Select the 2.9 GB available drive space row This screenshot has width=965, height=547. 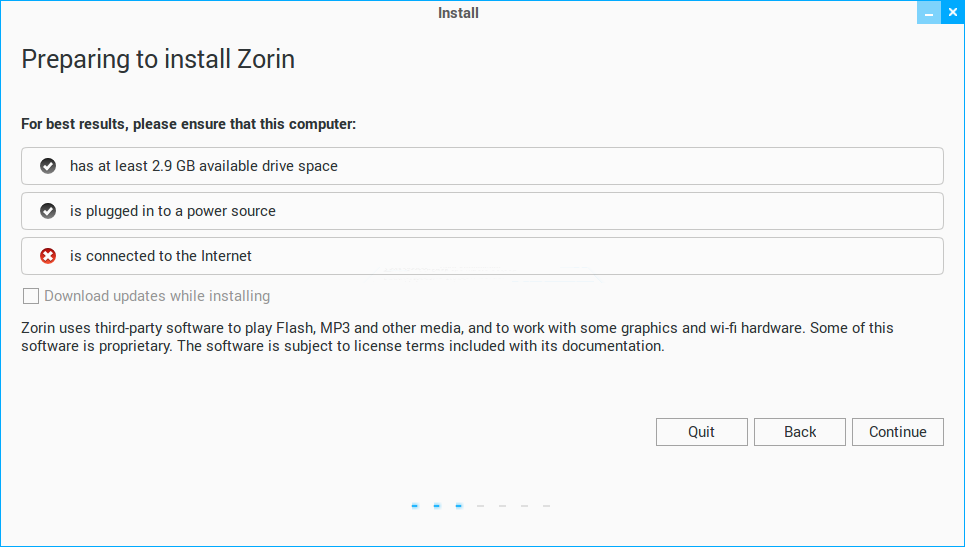click(x=482, y=166)
